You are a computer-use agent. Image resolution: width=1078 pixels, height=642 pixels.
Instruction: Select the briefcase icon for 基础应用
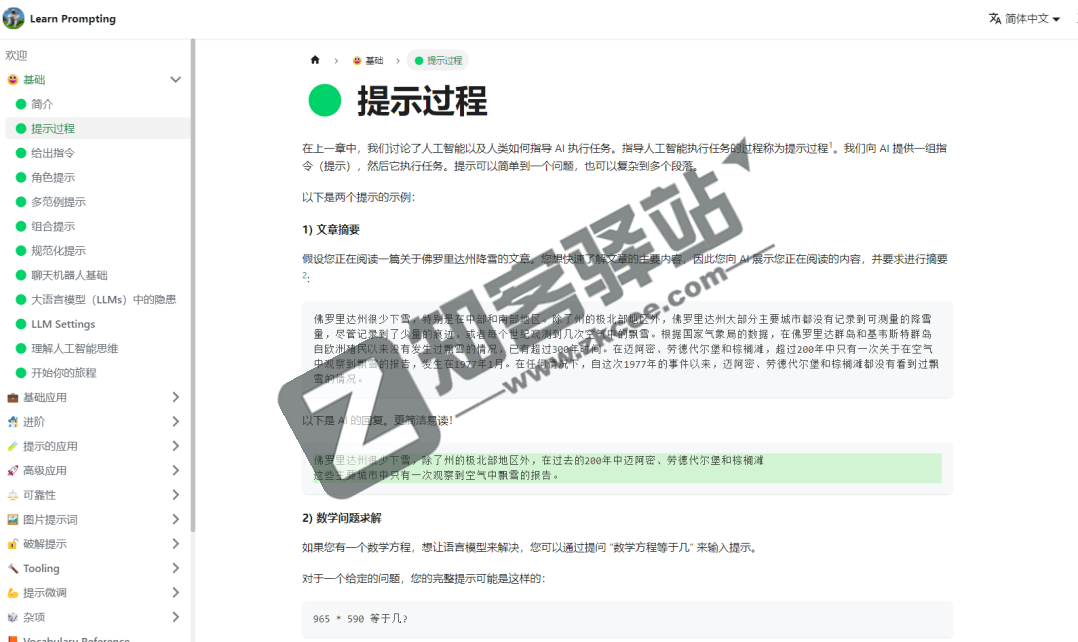pyautogui.click(x=14, y=396)
